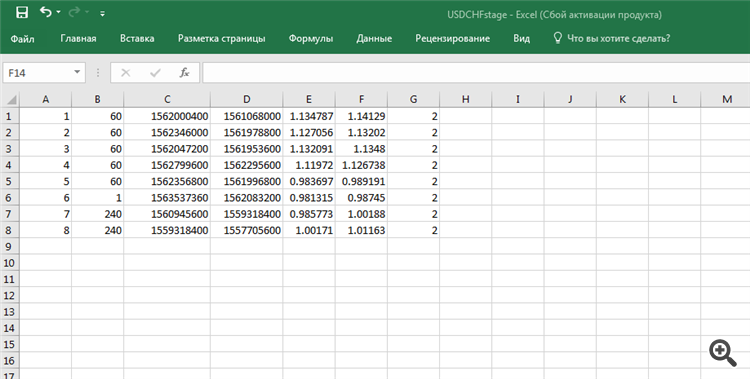Click the Enter checkmark in formula bar
This screenshot has width=750, height=379.
(155, 73)
